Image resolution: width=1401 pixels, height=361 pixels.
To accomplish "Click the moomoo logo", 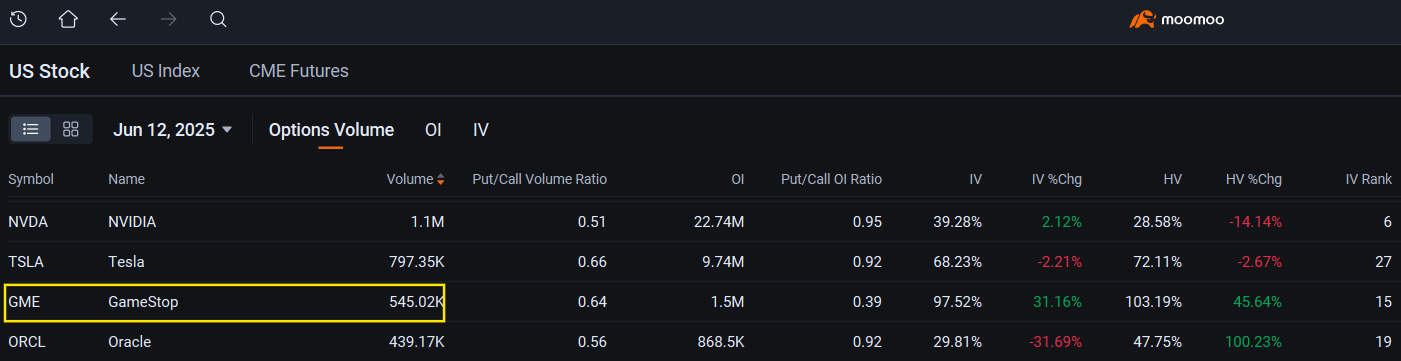I will pyautogui.click(x=1177, y=19).
